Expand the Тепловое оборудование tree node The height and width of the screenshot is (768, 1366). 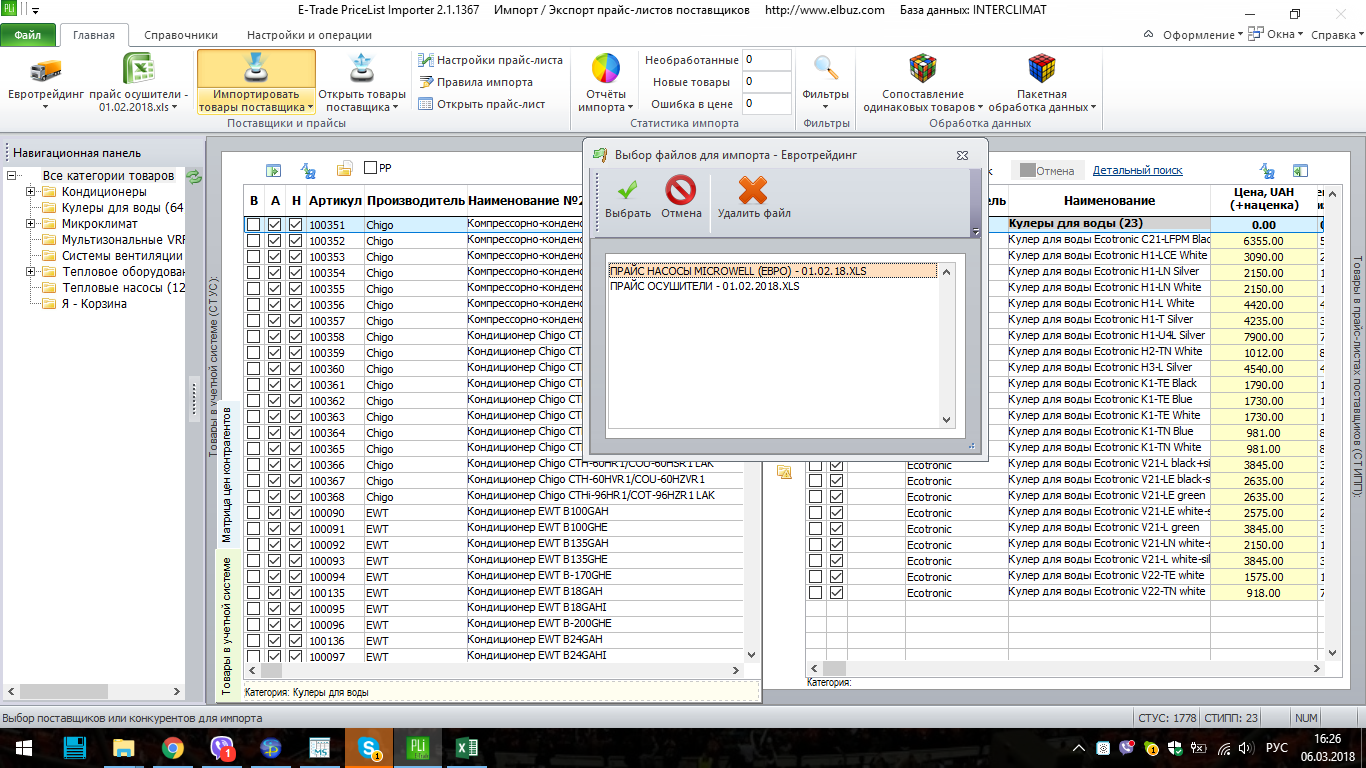tap(31, 272)
